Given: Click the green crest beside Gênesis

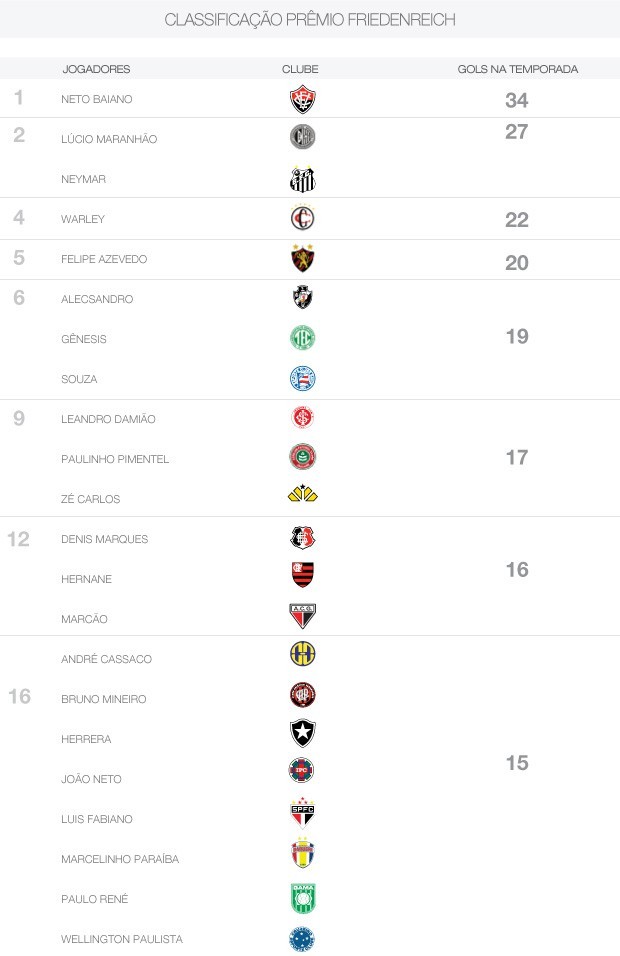Looking at the screenshot, I should (x=302, y=338).
